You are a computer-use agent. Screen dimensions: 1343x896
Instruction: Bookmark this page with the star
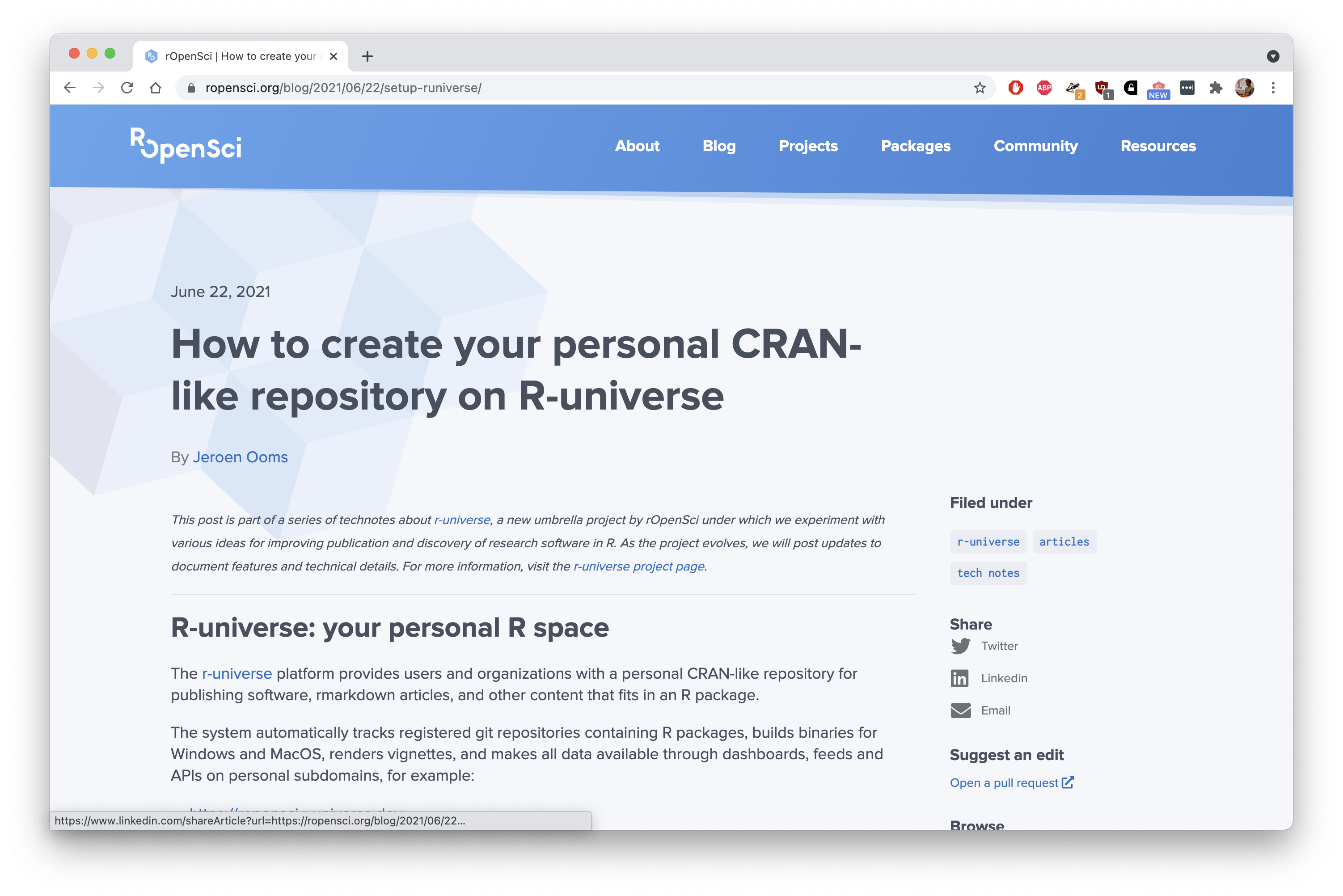click(980, 88)
